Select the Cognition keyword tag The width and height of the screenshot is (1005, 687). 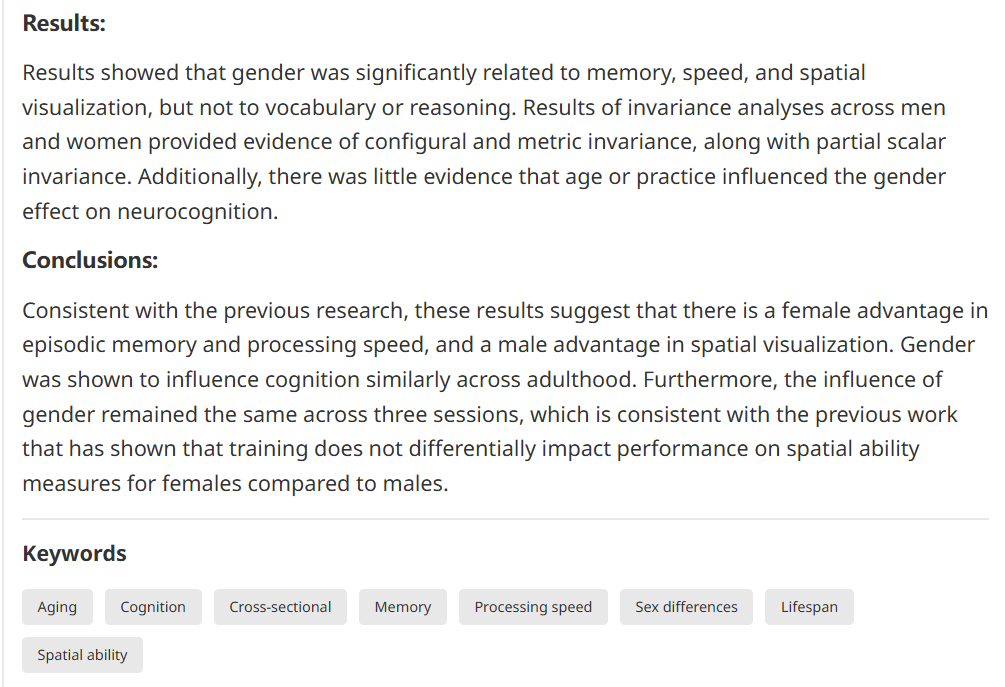(x=153, y=607)
